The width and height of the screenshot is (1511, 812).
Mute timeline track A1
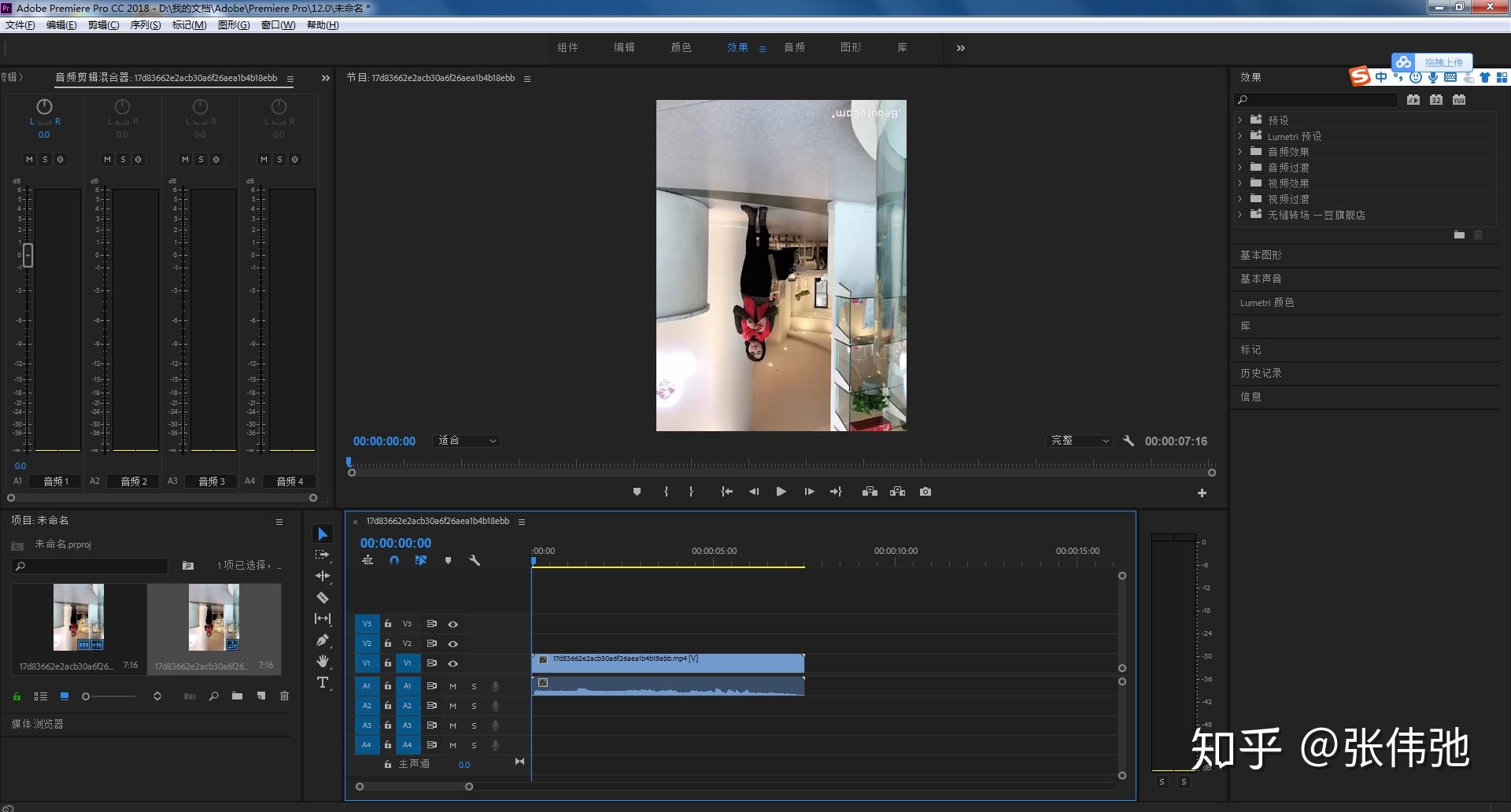(453, 686)
